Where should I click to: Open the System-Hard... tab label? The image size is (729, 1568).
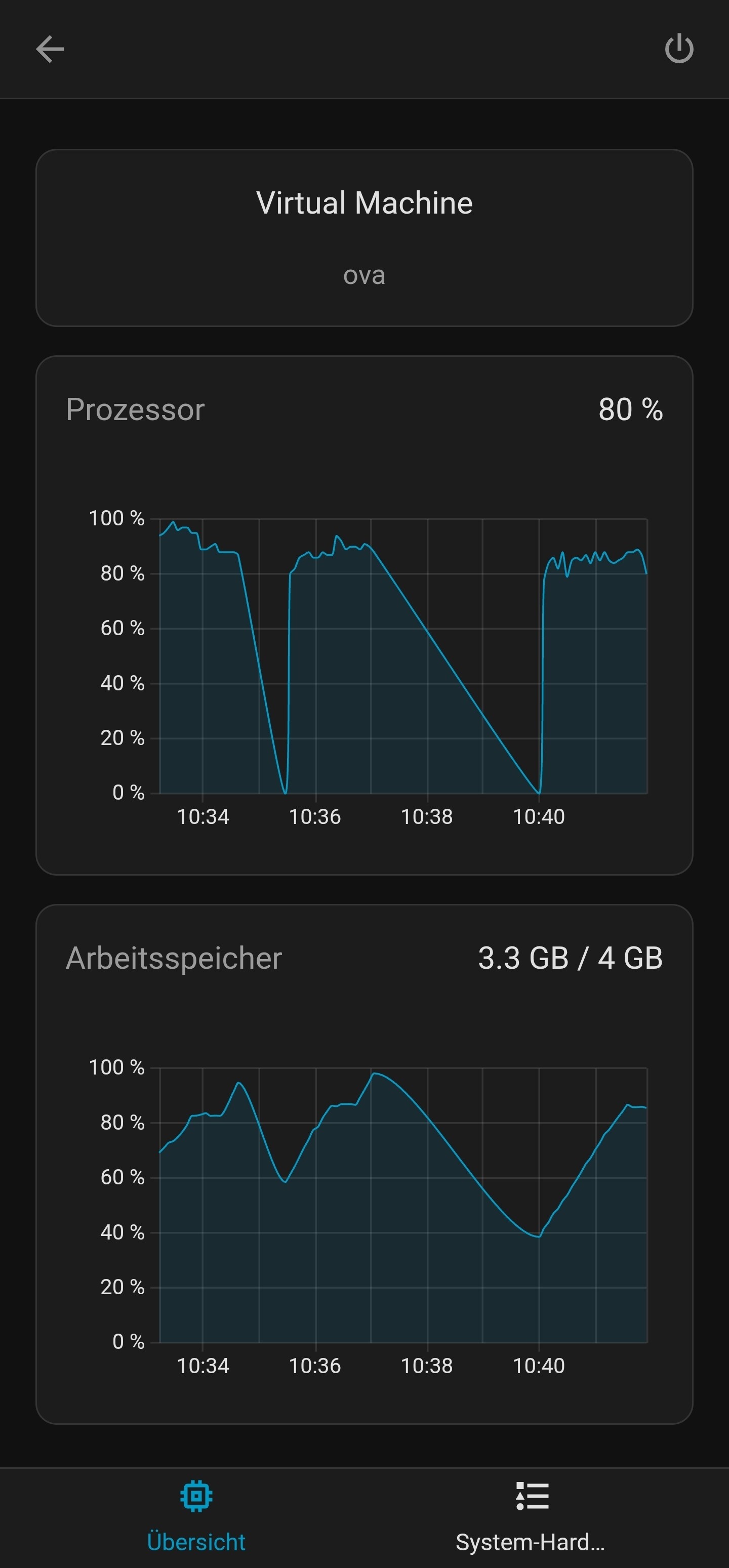[531, 1542]
